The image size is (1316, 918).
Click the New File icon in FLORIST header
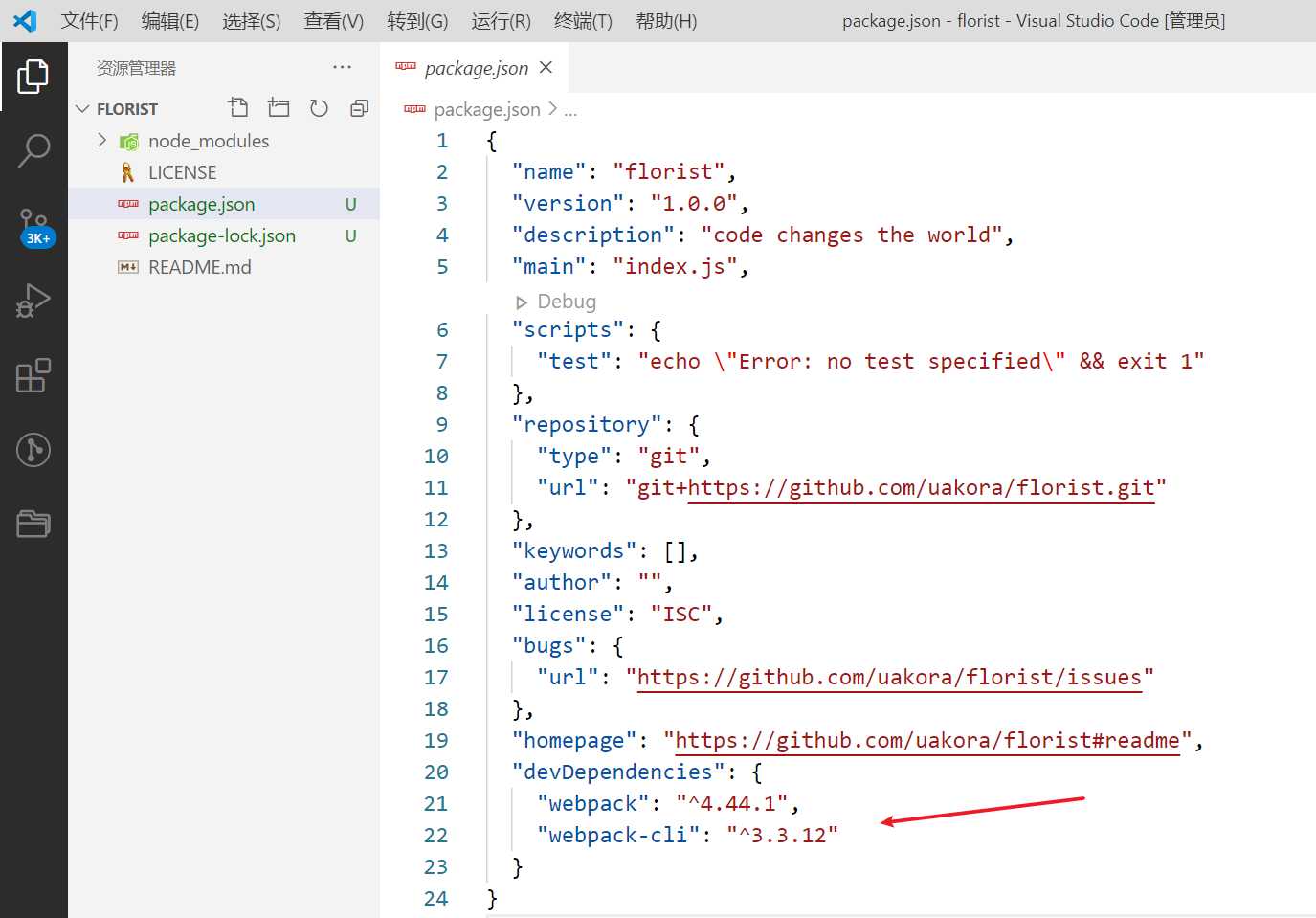[x=238, y=108]
